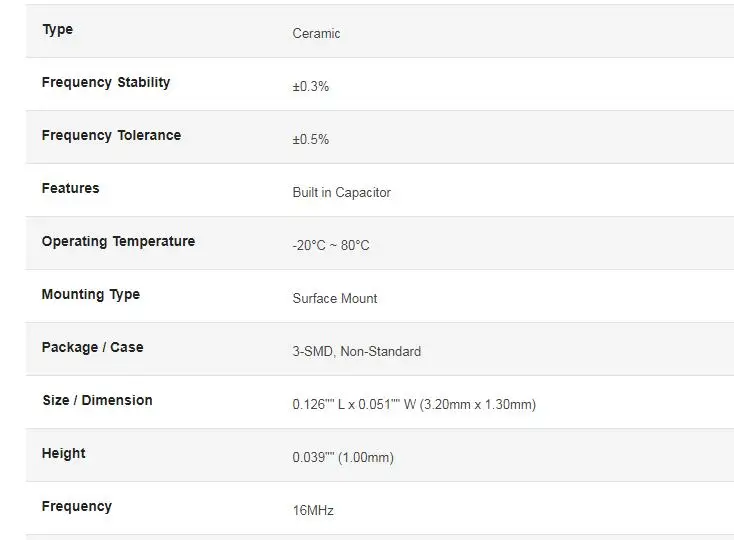The image size is (734, 540).
Task: Select the -20°C ~ 80°C value
Action: tap(330, 246)
